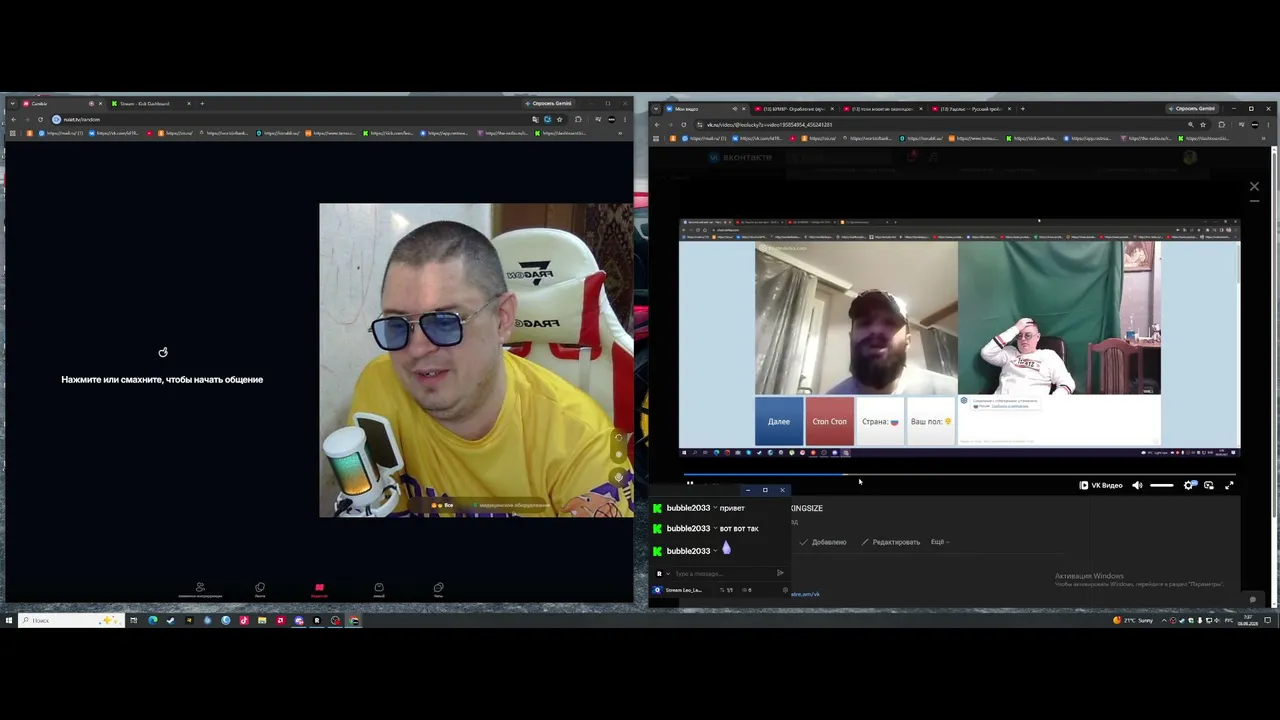The width and height of the screenshot is (1280, 720).
Task: Mute the VK video player
Action: (1137, 486)
